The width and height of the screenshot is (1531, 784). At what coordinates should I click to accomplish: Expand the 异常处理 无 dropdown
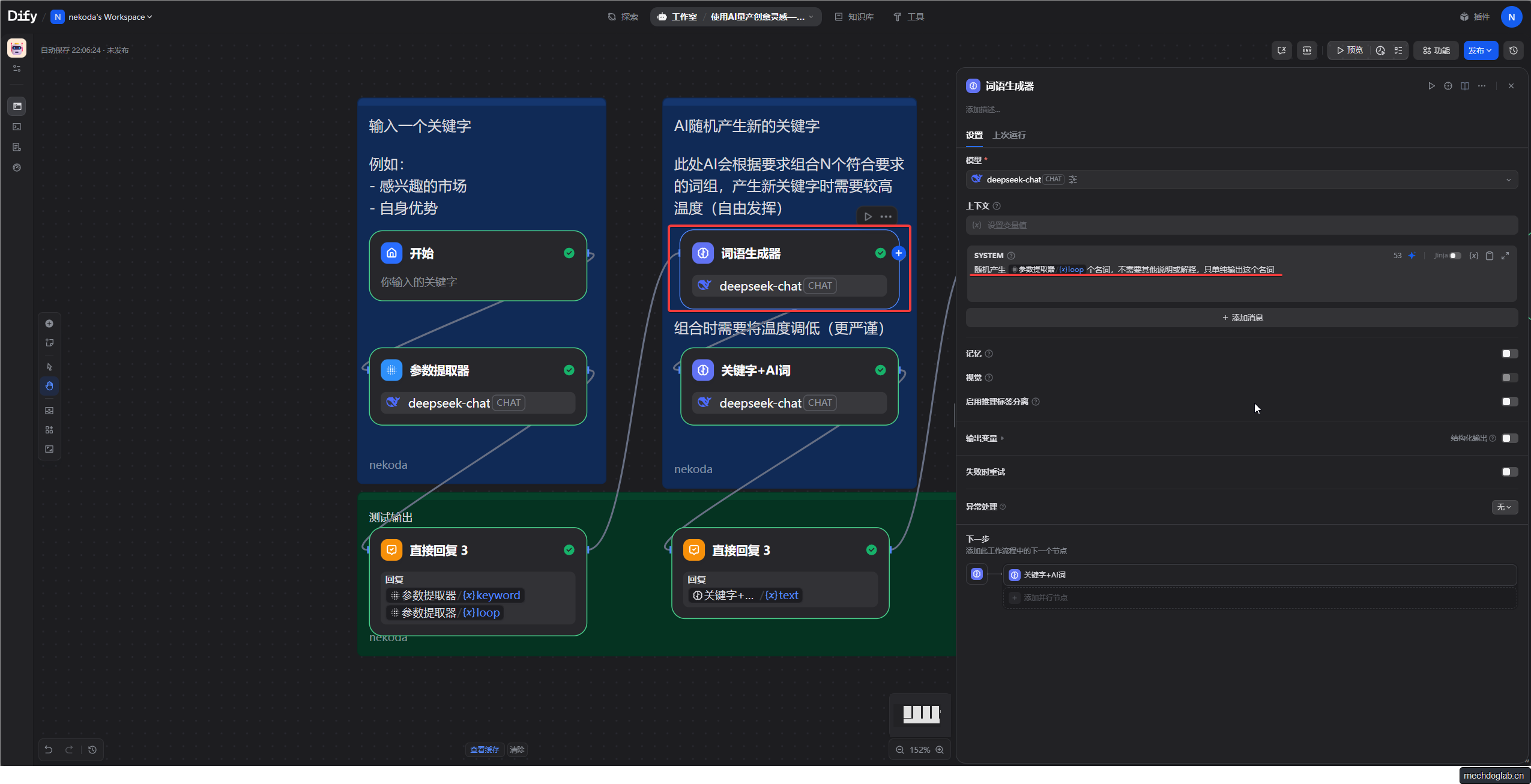click(1504, 507)
